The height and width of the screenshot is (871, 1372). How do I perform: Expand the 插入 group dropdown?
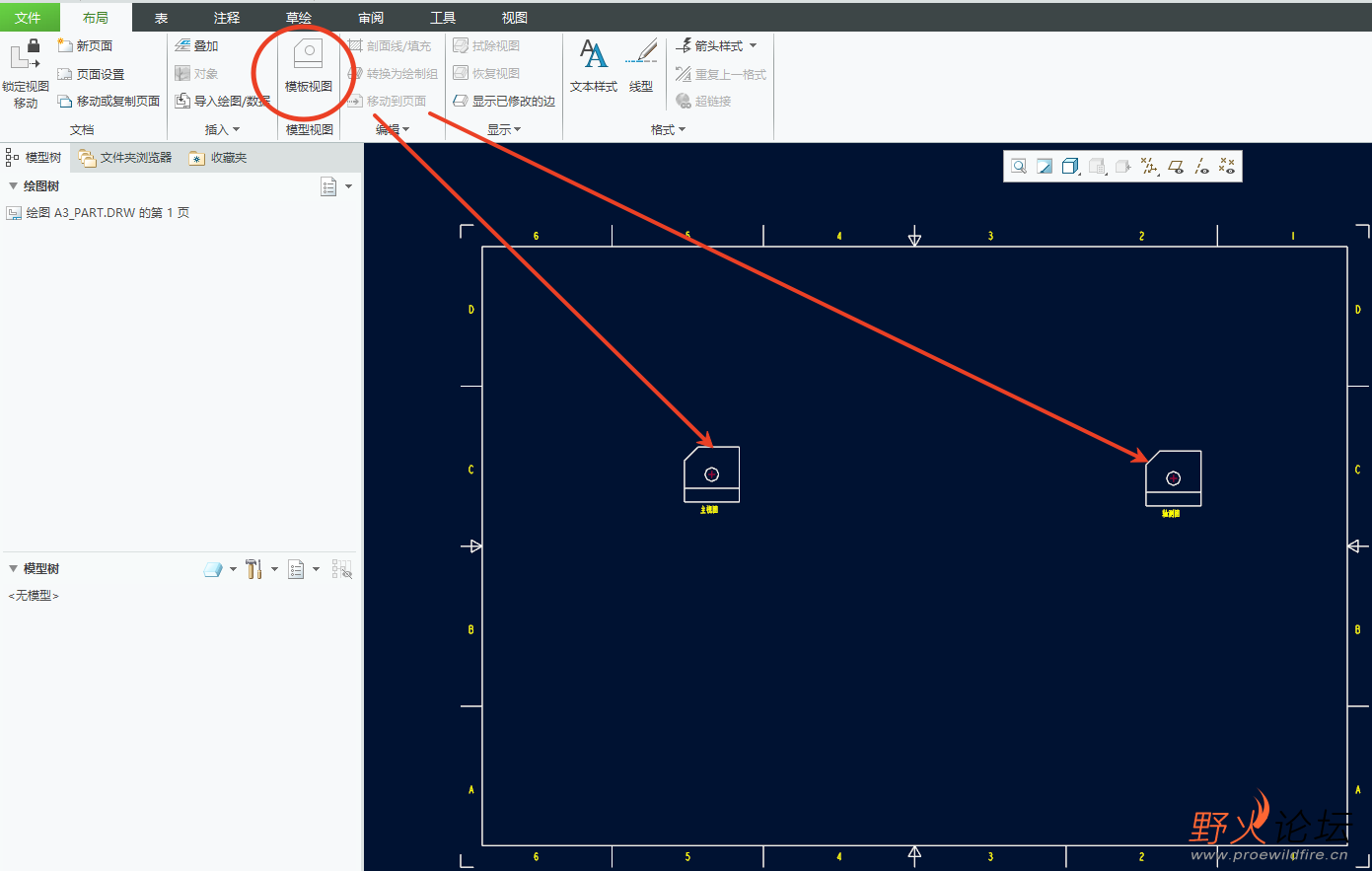pos(222,129)
